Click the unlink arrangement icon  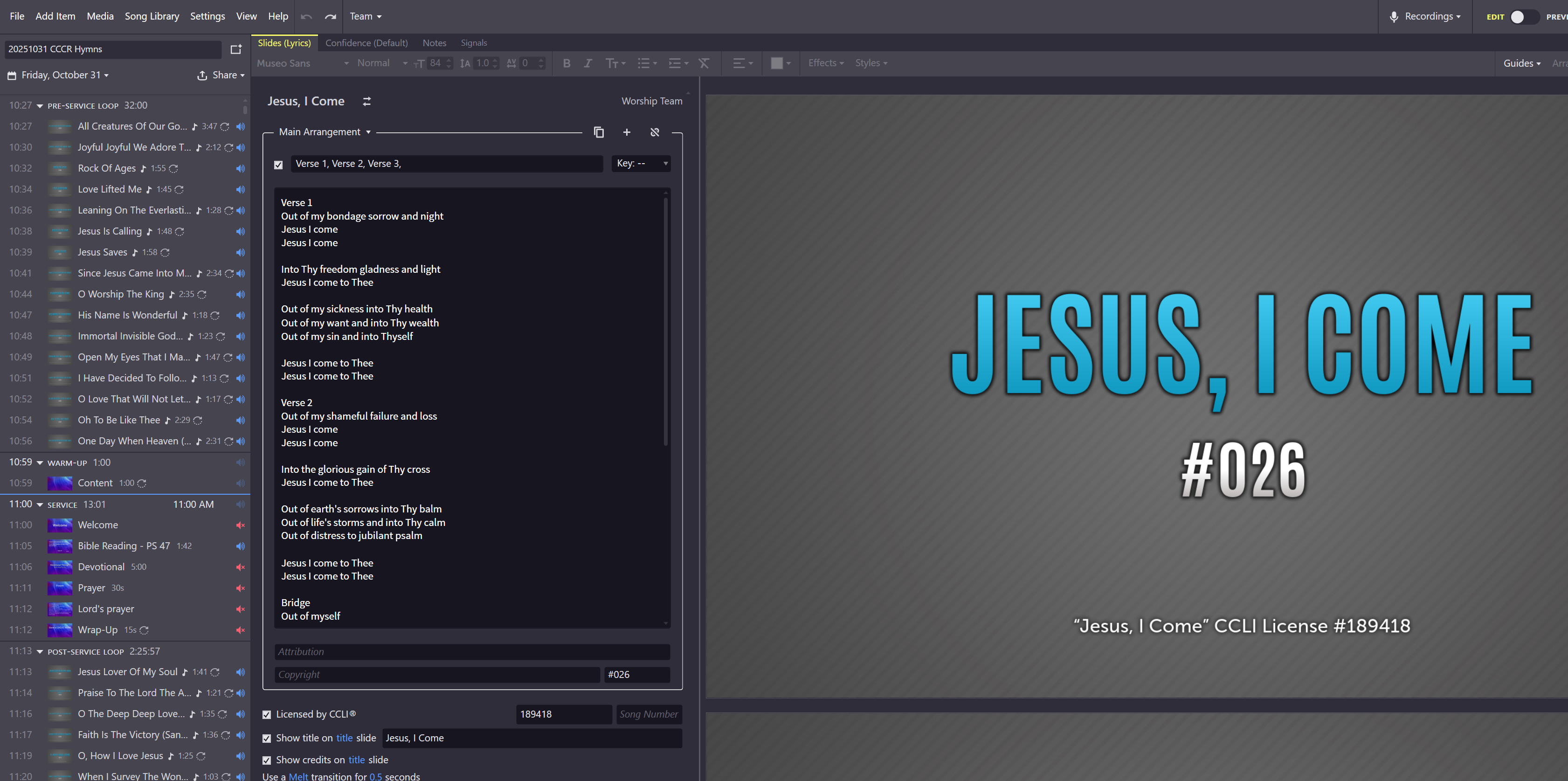click(x=654, y=132)
